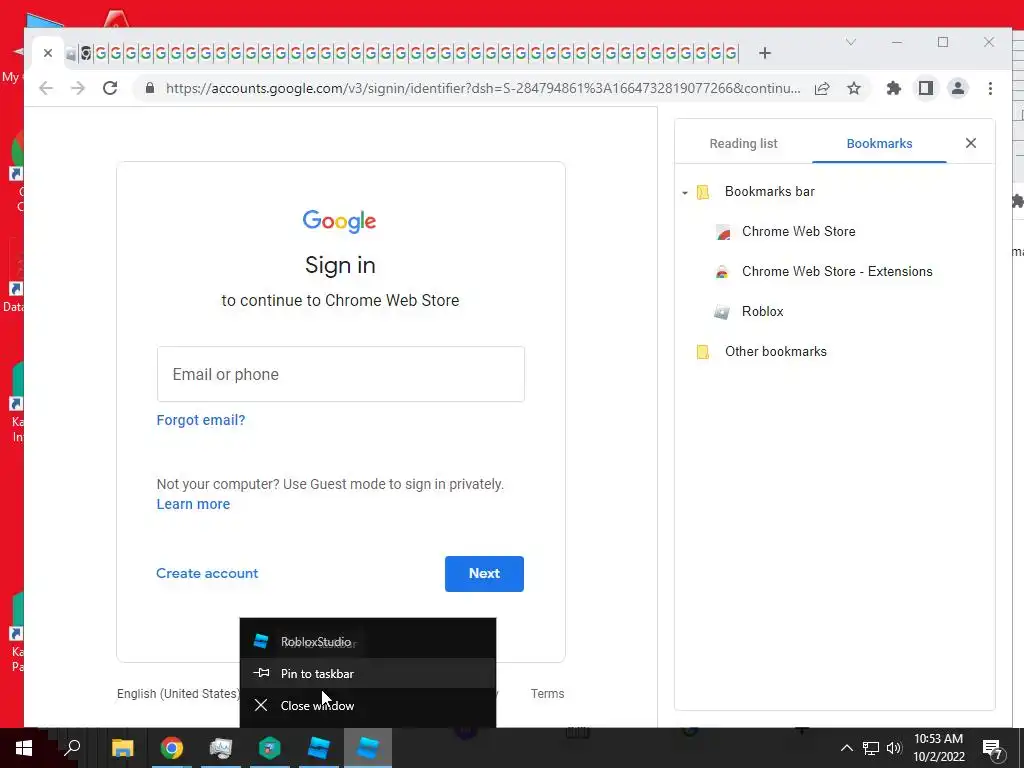Open the taskbar search magnifier
Image resolution: width=1024 pixels, height=768 pixels.
tap(72, 748)
